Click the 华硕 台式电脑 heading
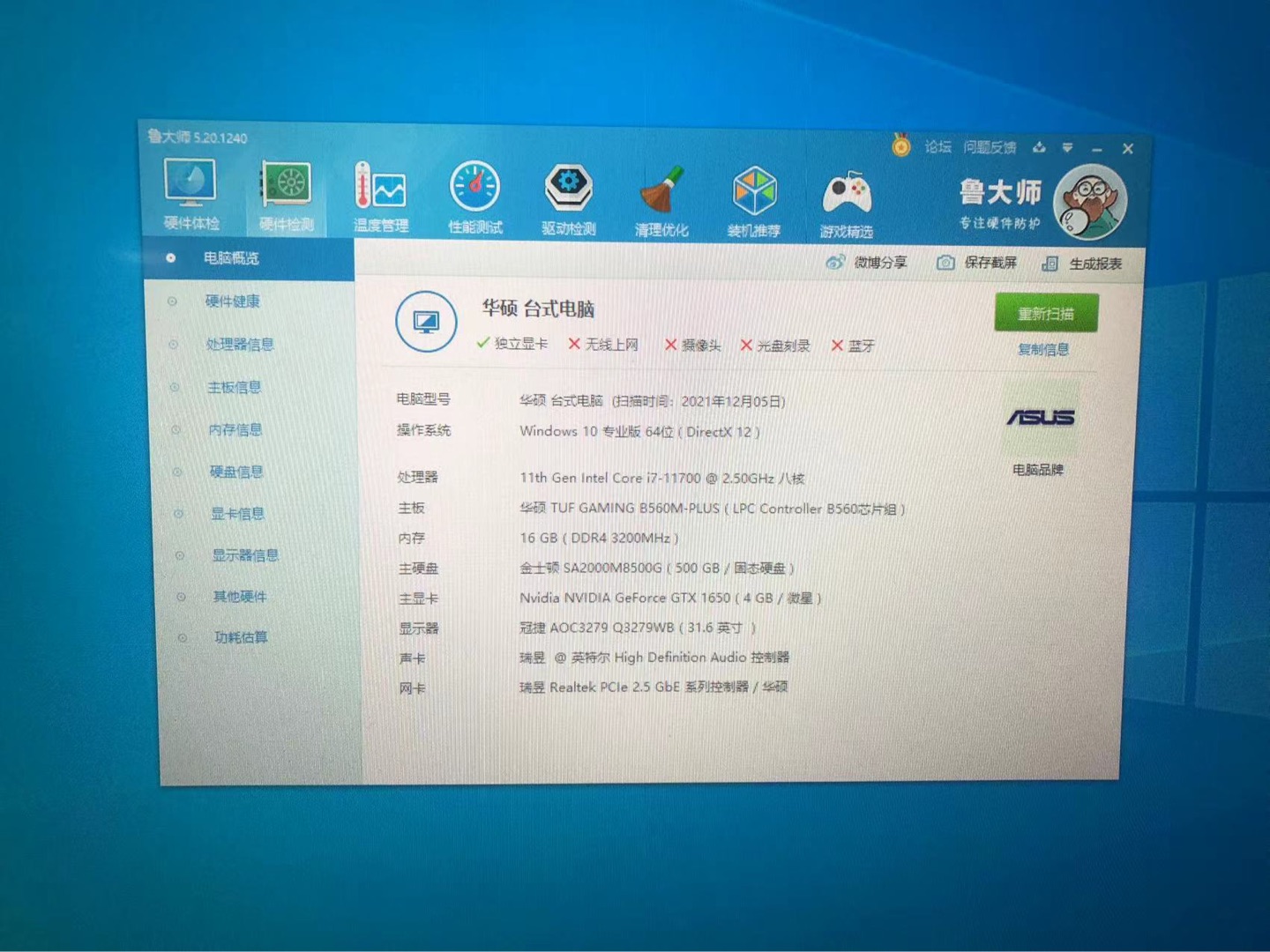Screen dimensions: 1270x952 click(x=538, y=309)
